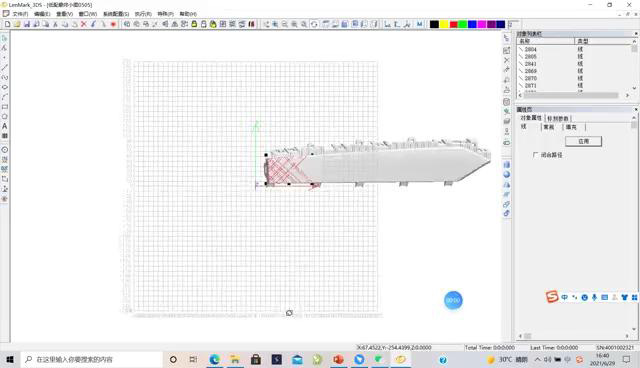Click the Save disk icon

pyautogui.click(x=27, y=24)
